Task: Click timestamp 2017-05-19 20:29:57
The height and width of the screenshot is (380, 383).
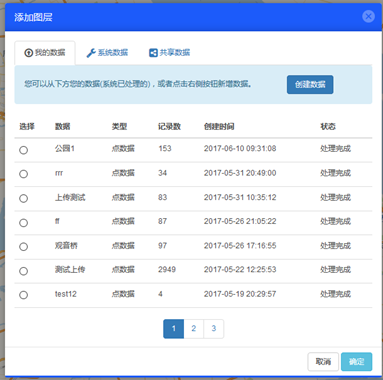Action: (x=240, y=294)
